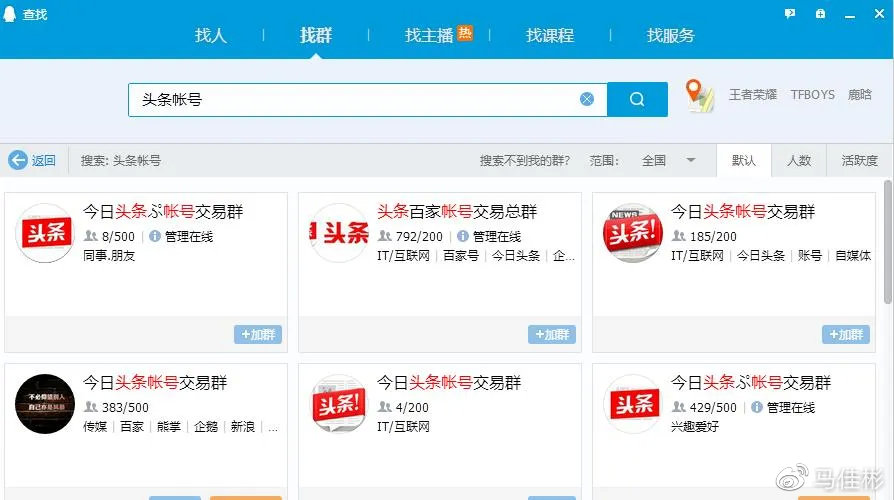Click the blue magnifier search button
Image resolution: width=894 pixels, height=500 pixels.
point(637,99)
